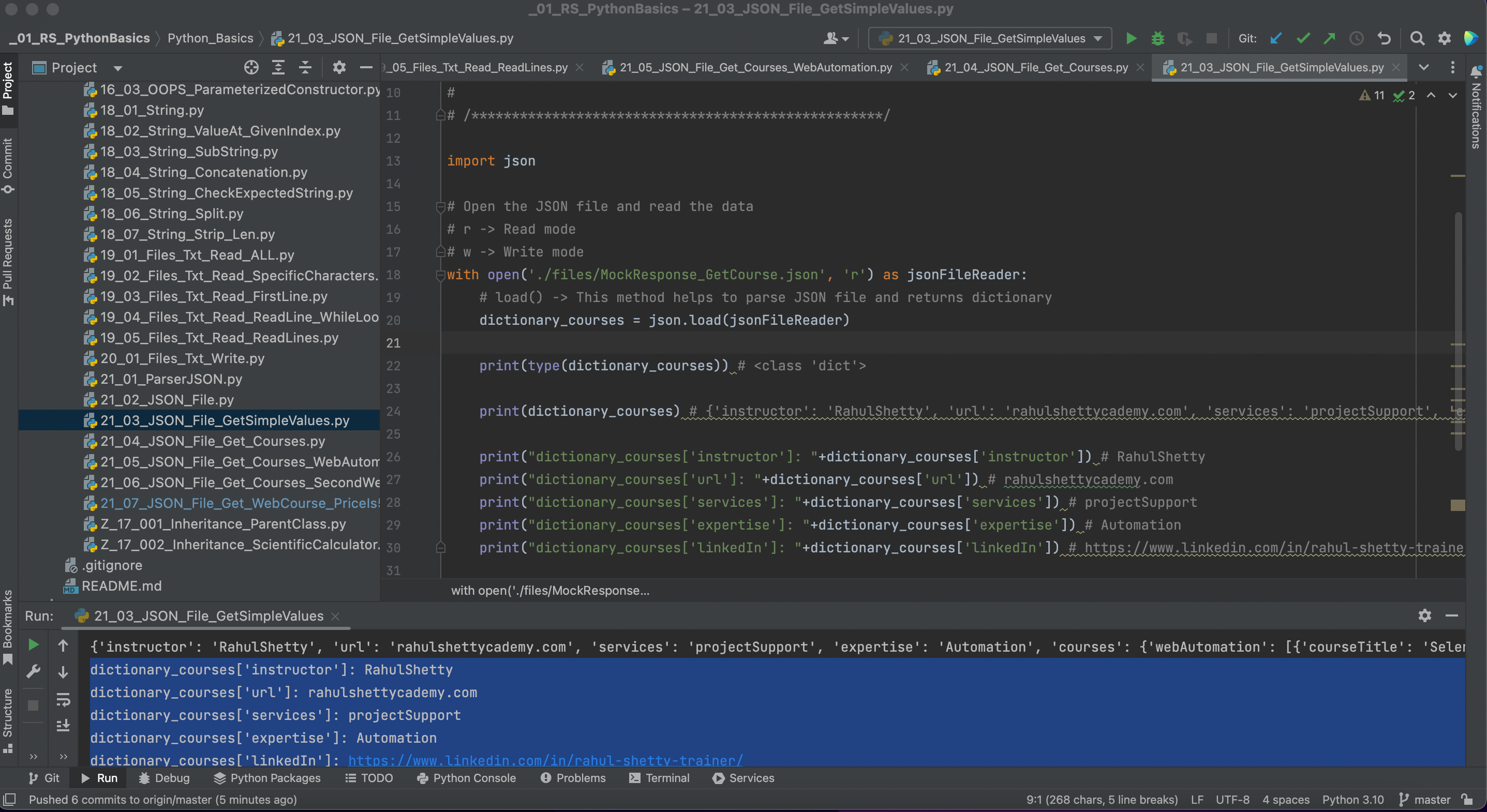Go to next highlighted error arrow

(x=1452, y=95)
